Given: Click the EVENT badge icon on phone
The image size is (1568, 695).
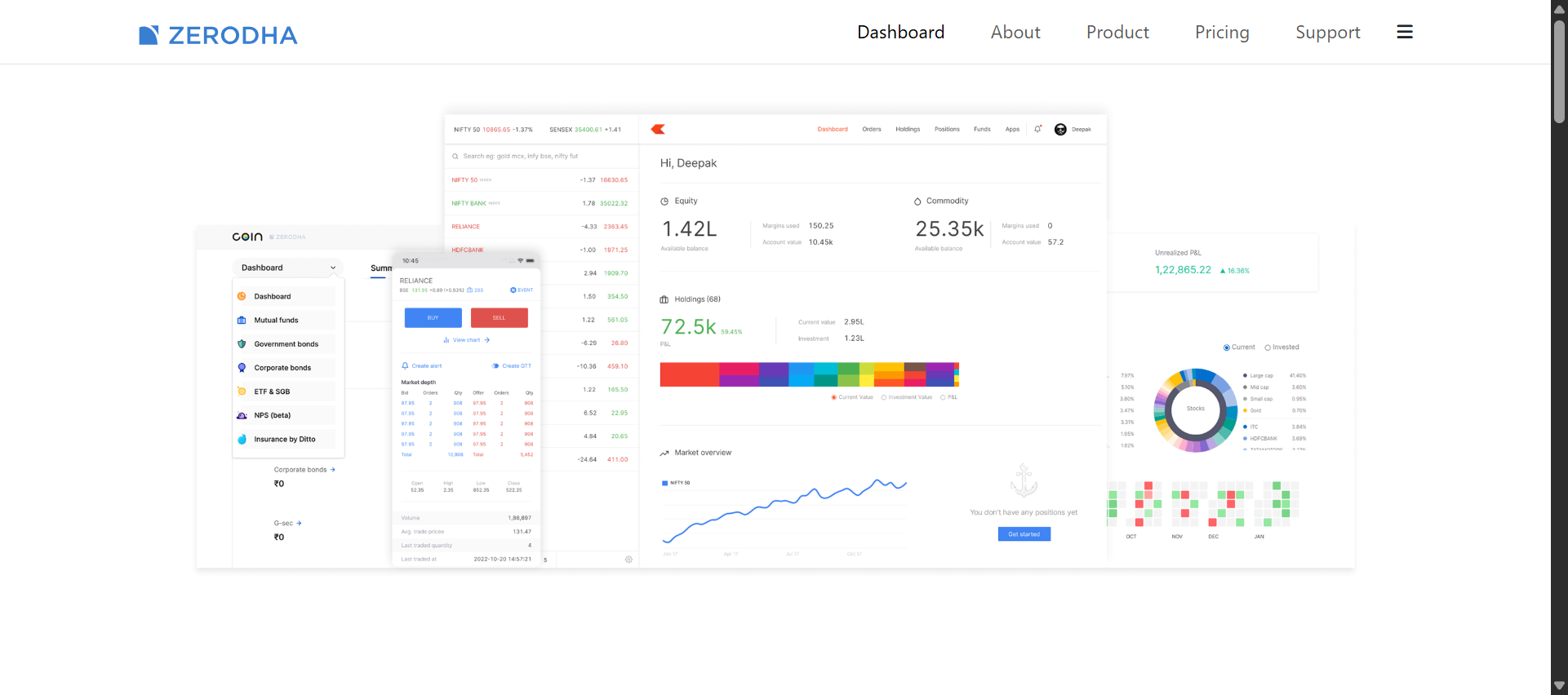Looking at the screenshot, I should (x=513, y=290).
